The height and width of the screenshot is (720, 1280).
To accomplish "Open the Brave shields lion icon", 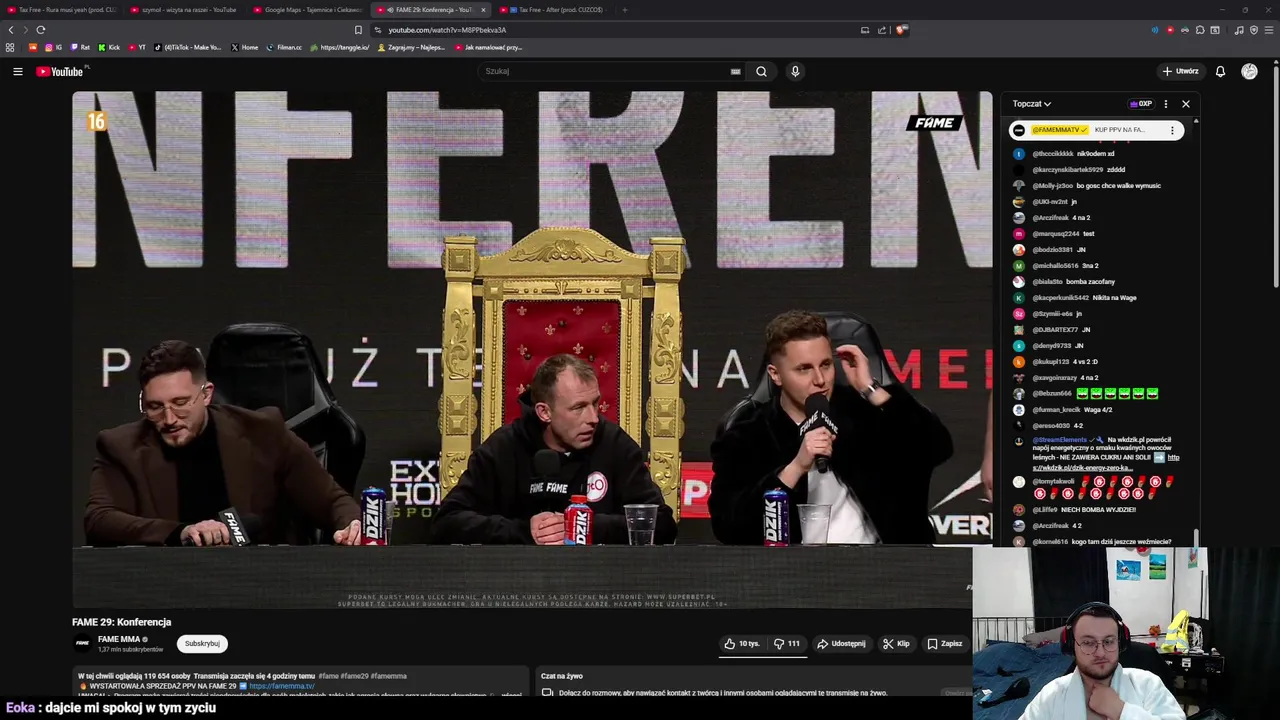I will pos(900,30).
